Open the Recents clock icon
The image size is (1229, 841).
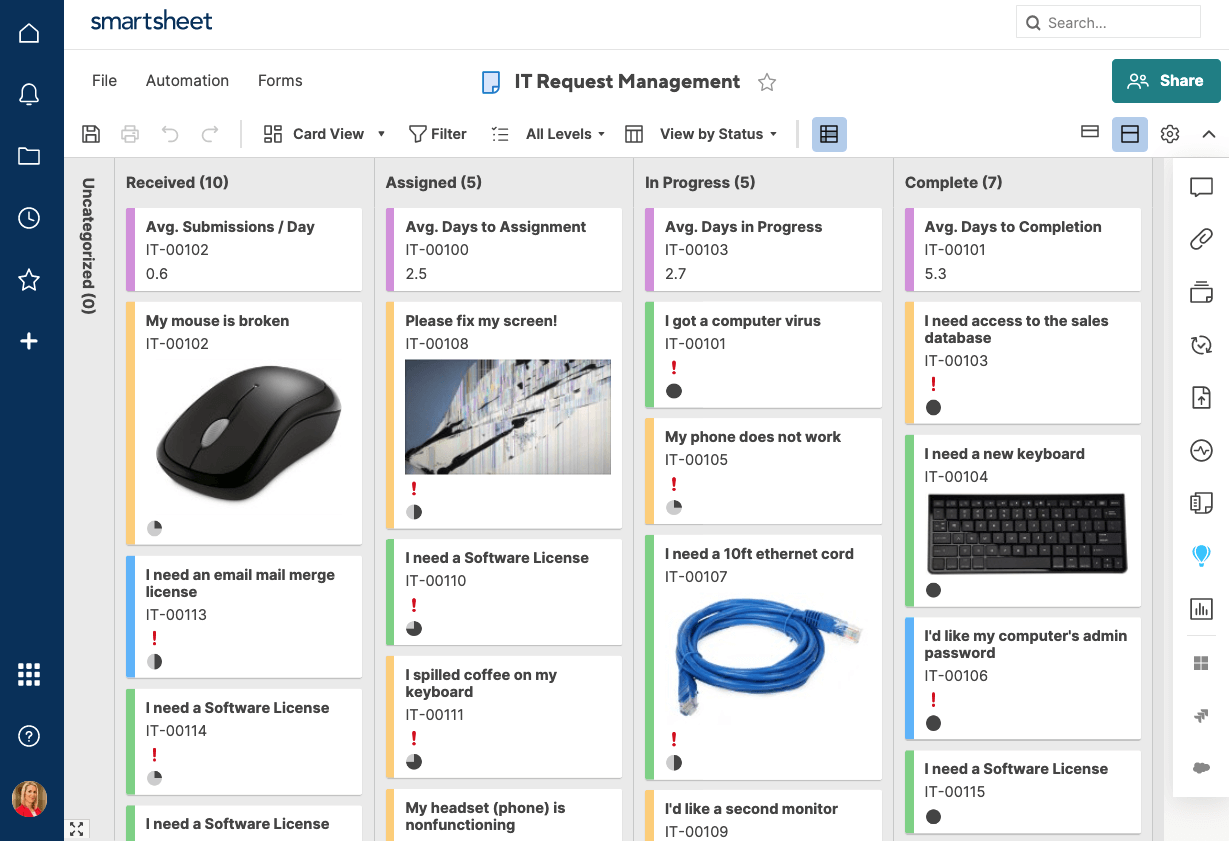pos(29,218)
